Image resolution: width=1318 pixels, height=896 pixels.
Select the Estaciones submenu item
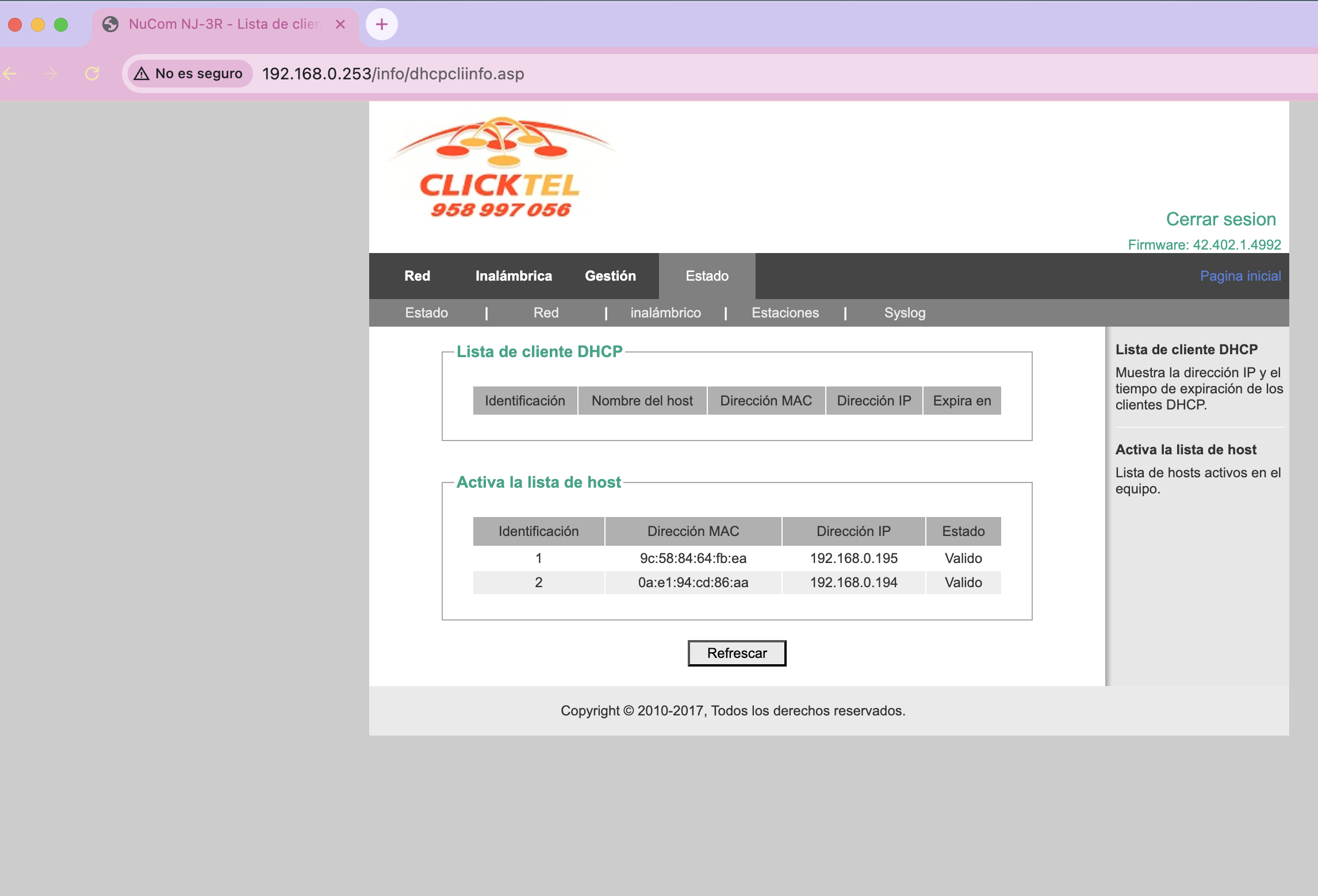click(x=786, y=313)
